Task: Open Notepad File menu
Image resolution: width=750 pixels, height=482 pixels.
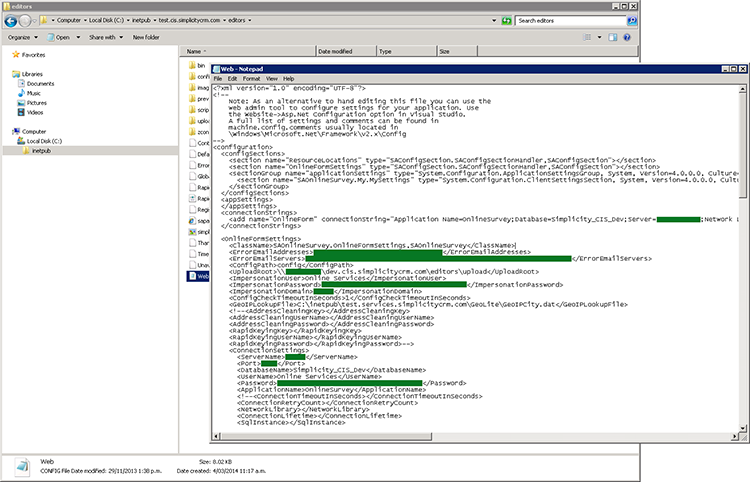Action: click(218, 78)
